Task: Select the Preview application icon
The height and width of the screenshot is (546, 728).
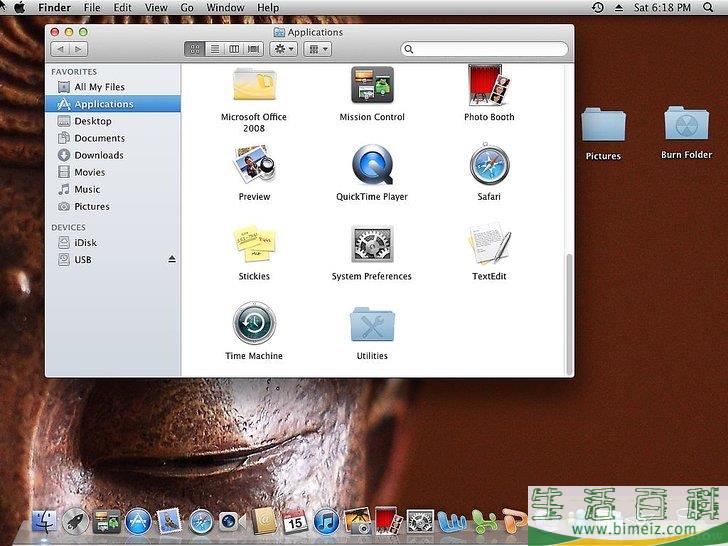Action: (x=254, y=164)
